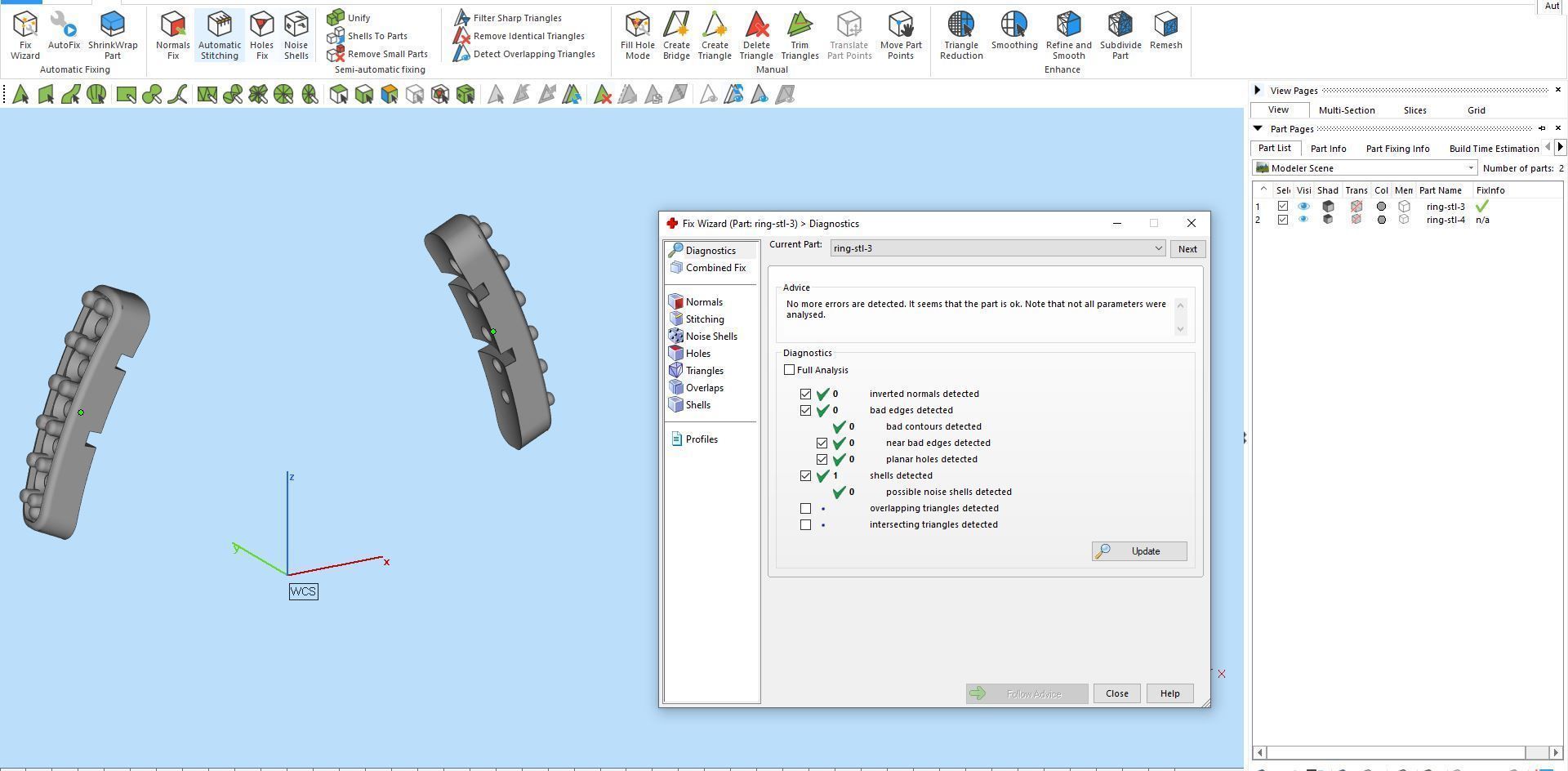1568x771 pixels.
Task: Open Help in the Fix Wizard
Action: click(x=1169, y=693)
